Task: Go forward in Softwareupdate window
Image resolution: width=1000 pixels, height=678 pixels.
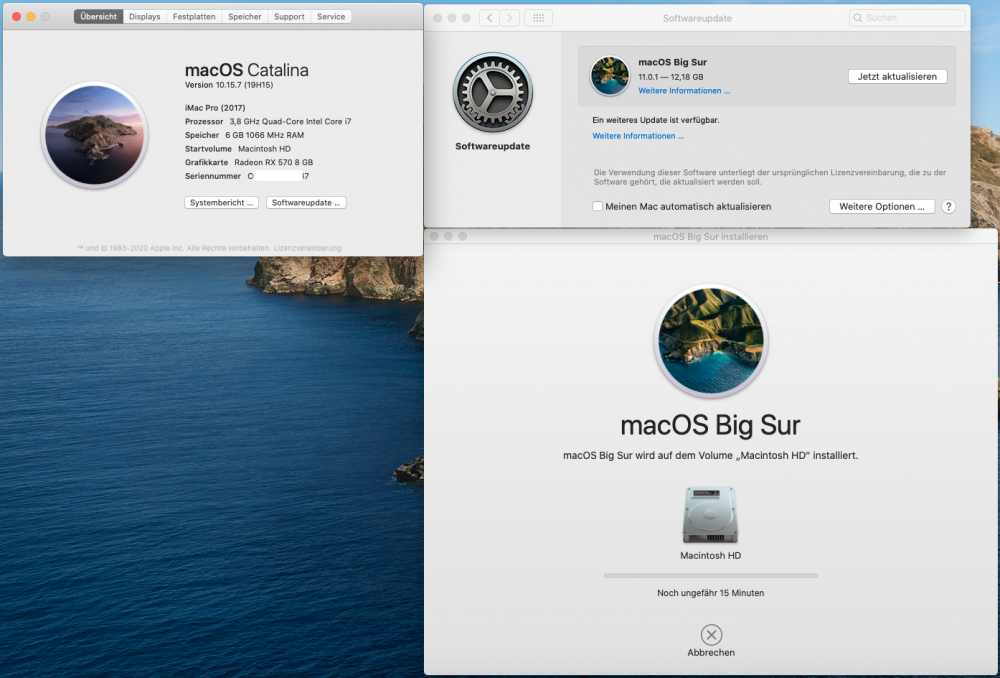Action: (x=510, y=18)
